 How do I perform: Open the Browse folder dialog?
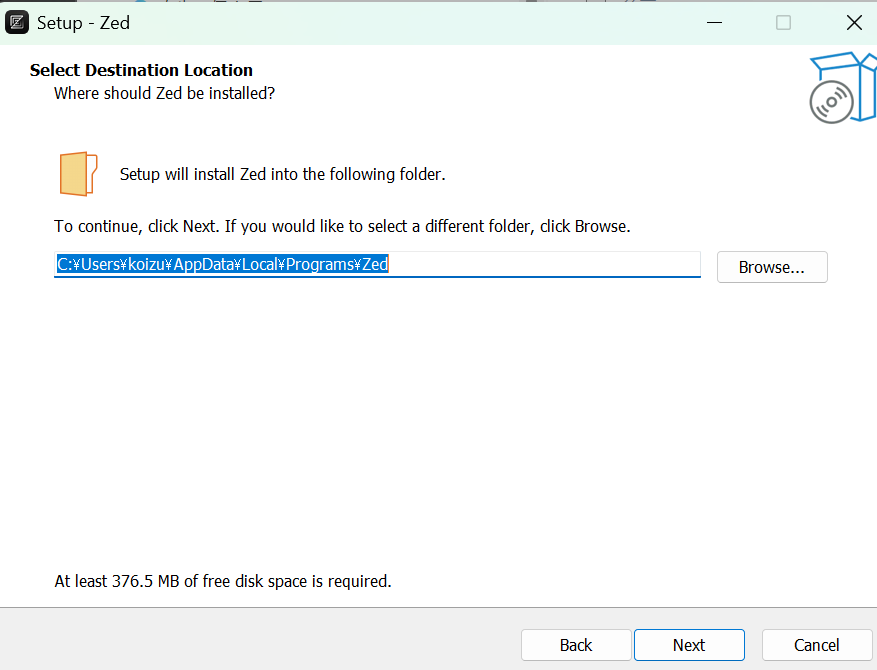click(772, 267)
